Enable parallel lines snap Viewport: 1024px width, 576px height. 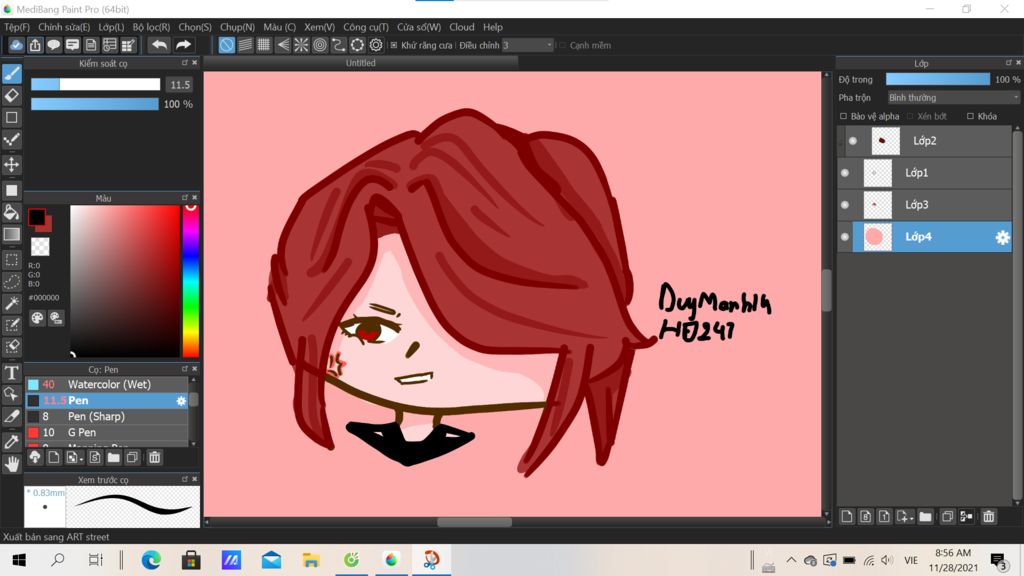pyautogui.click(x=245, y=45)
